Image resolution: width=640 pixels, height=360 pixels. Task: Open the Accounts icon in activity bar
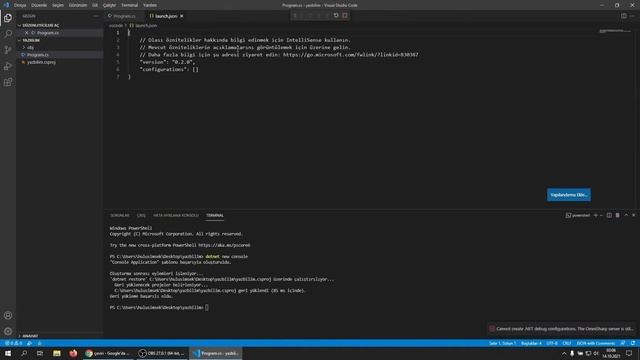(x=8, y=315)
